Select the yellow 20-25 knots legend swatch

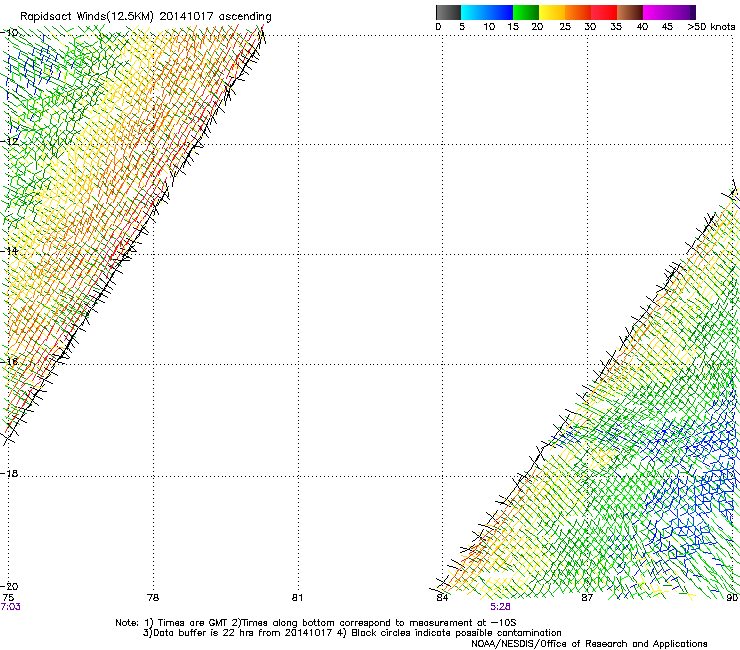pos(552,12)
